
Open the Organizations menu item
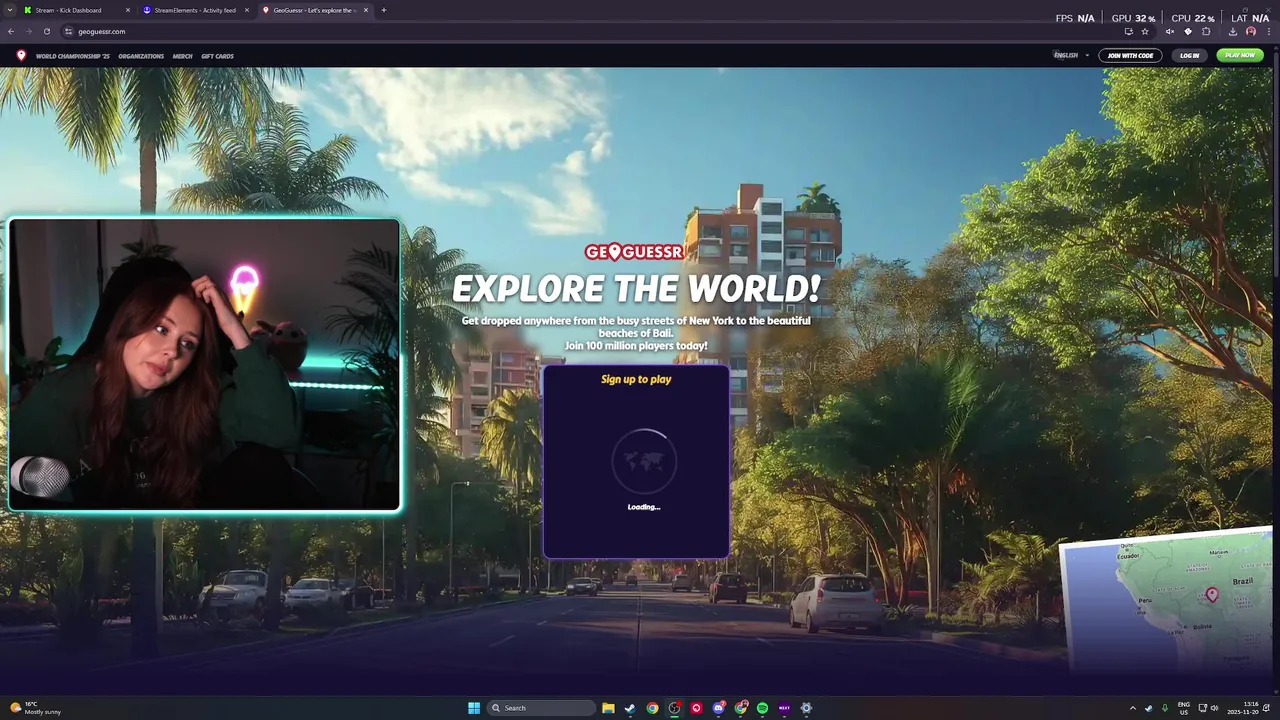coord(141,56)
